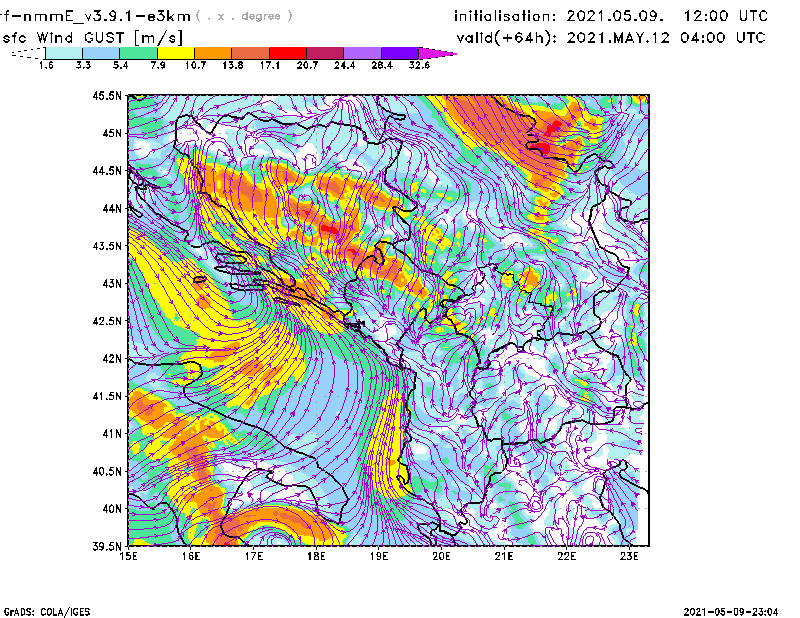Click the '20E' longitude label

(441, 556)
